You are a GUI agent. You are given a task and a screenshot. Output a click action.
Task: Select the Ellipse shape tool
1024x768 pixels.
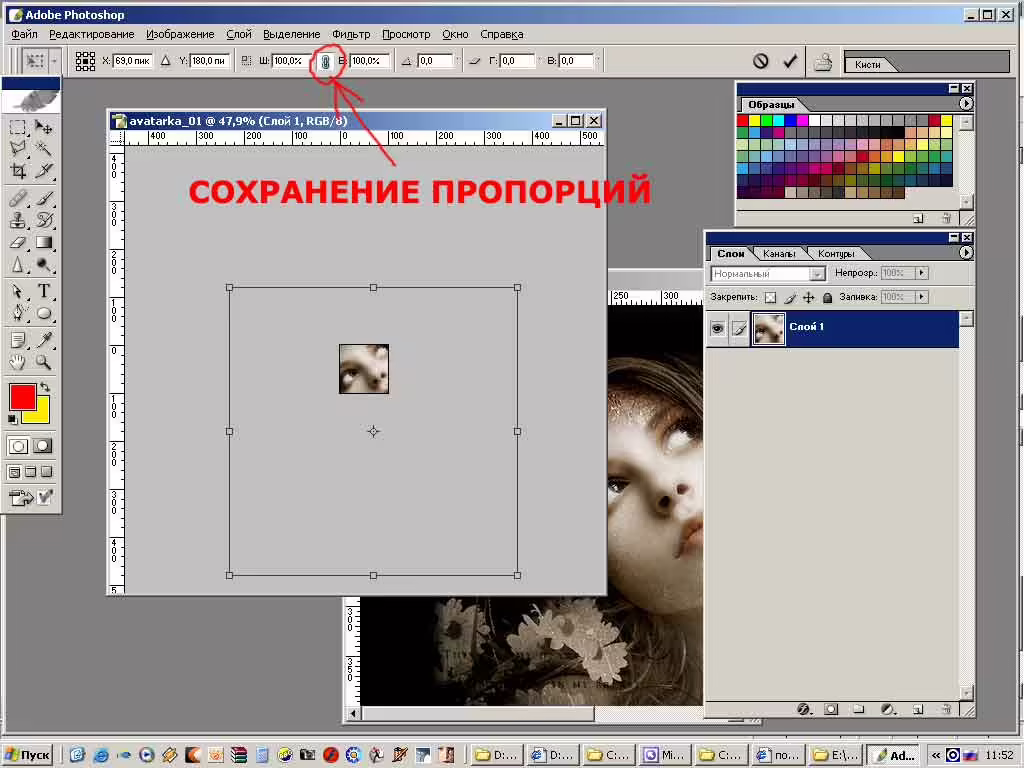[x=44, y=313]
